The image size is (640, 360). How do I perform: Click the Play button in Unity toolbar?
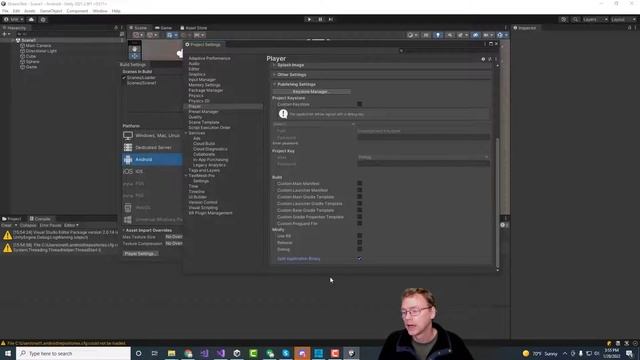point(309,19)
